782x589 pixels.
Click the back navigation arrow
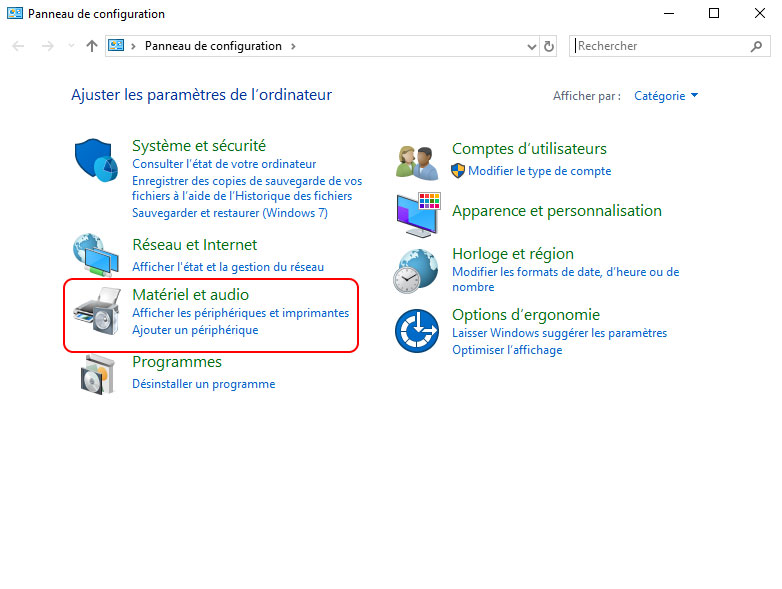18,46
